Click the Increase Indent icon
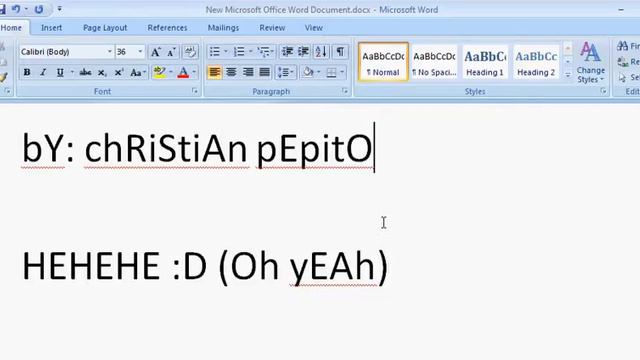Image resolution: width=640 pixels, height=360 pixels. (x=304, y=52)
